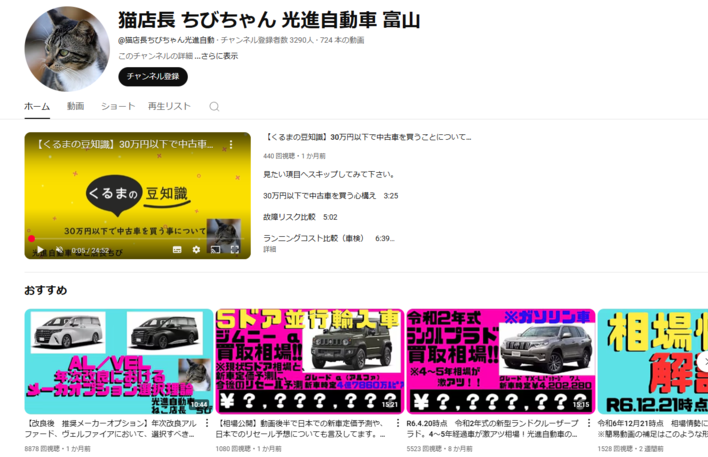
Task: Expand the video description via 詳細
Action: 270,249
